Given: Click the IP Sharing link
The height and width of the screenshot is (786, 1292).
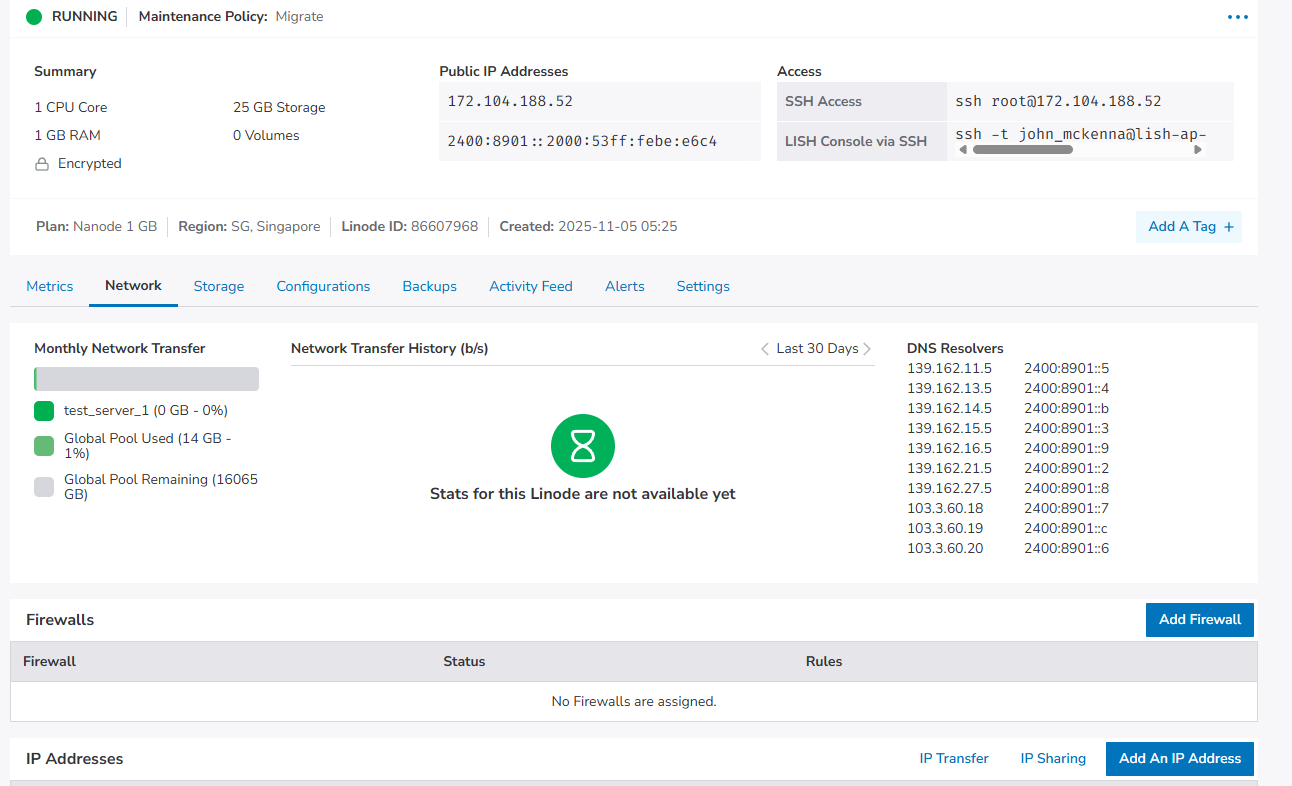Looking at the screenshot, I should tap(1052, 758).
